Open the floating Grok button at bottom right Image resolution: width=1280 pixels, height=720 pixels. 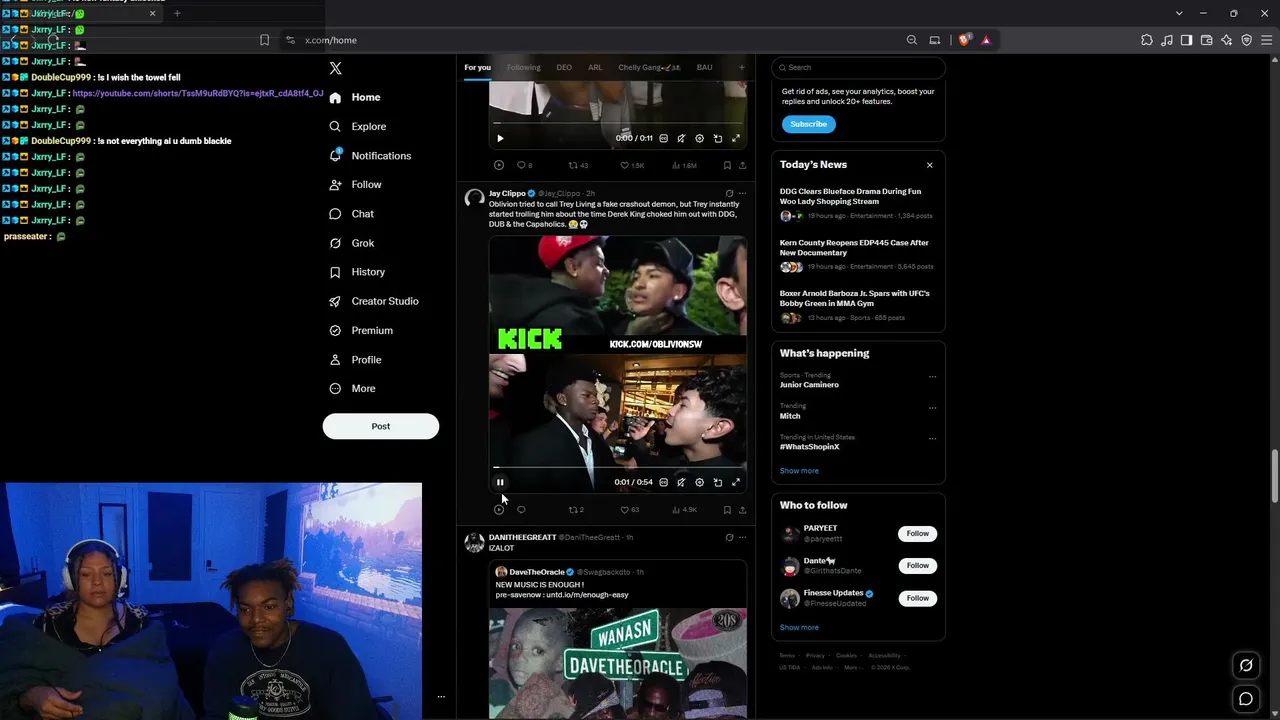coord(1246,665)
